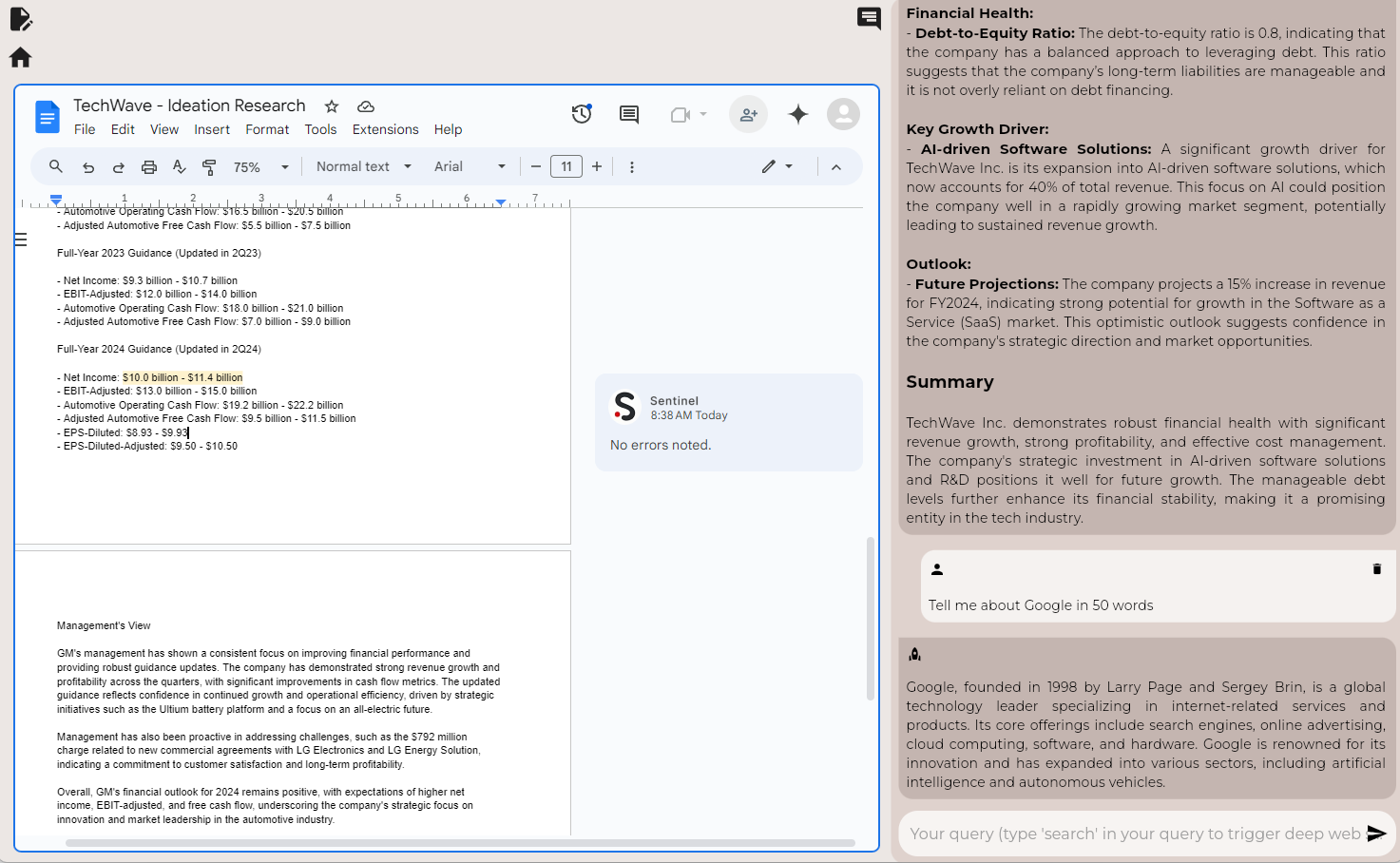Search the menus with magnifier icon
Viewport: 1400px width, 863px height.
(x=56, y=166)
